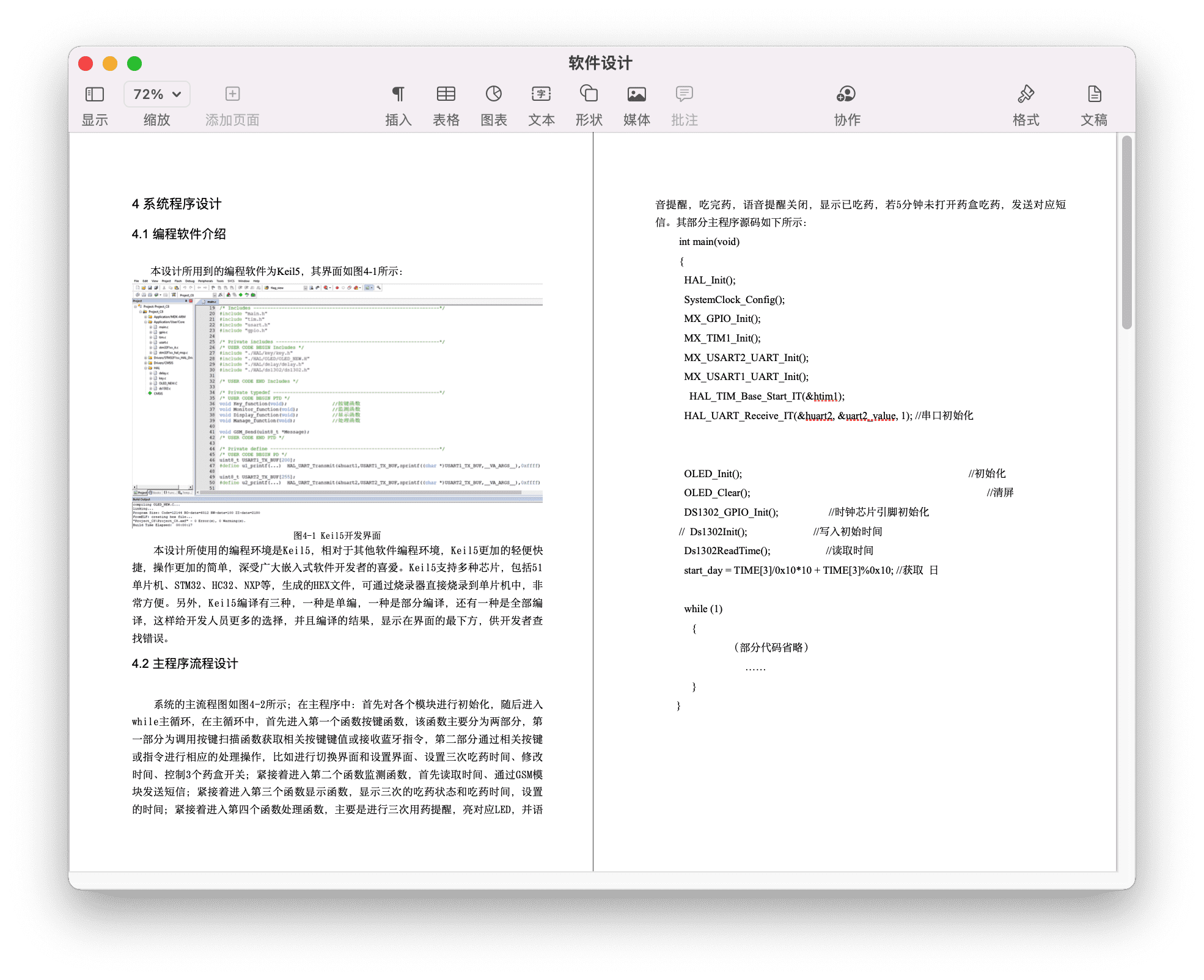This screenshot has width=1204, height=980.
Task: Click the misspelled word uart2_value
Action: (872, 416)
